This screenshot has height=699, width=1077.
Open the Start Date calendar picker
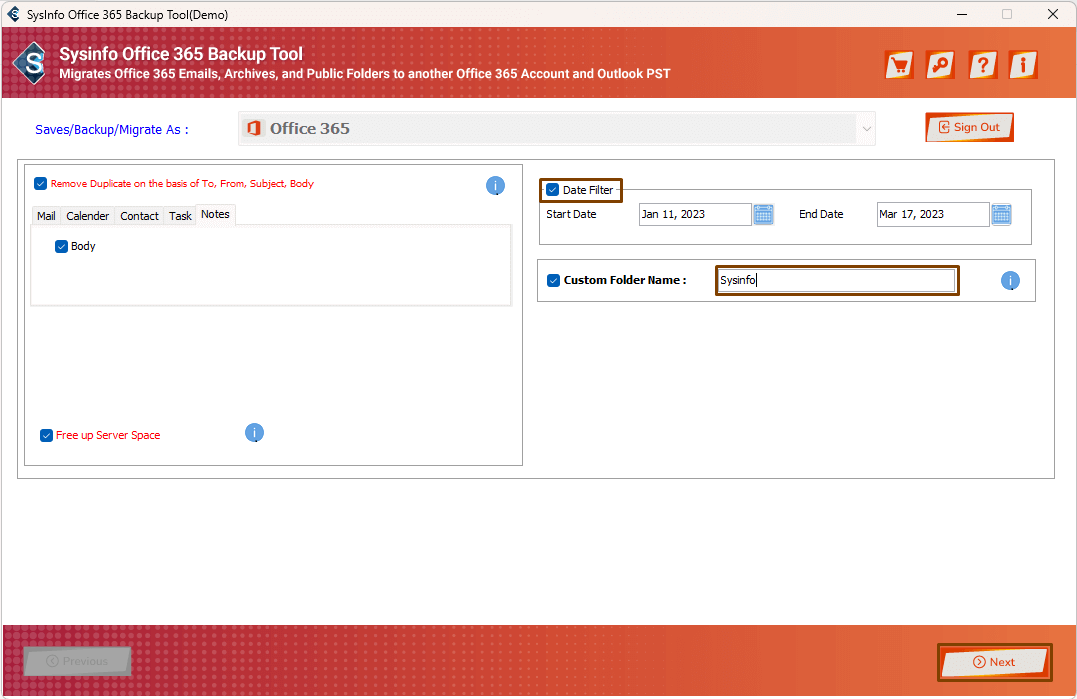coord(763,214)
